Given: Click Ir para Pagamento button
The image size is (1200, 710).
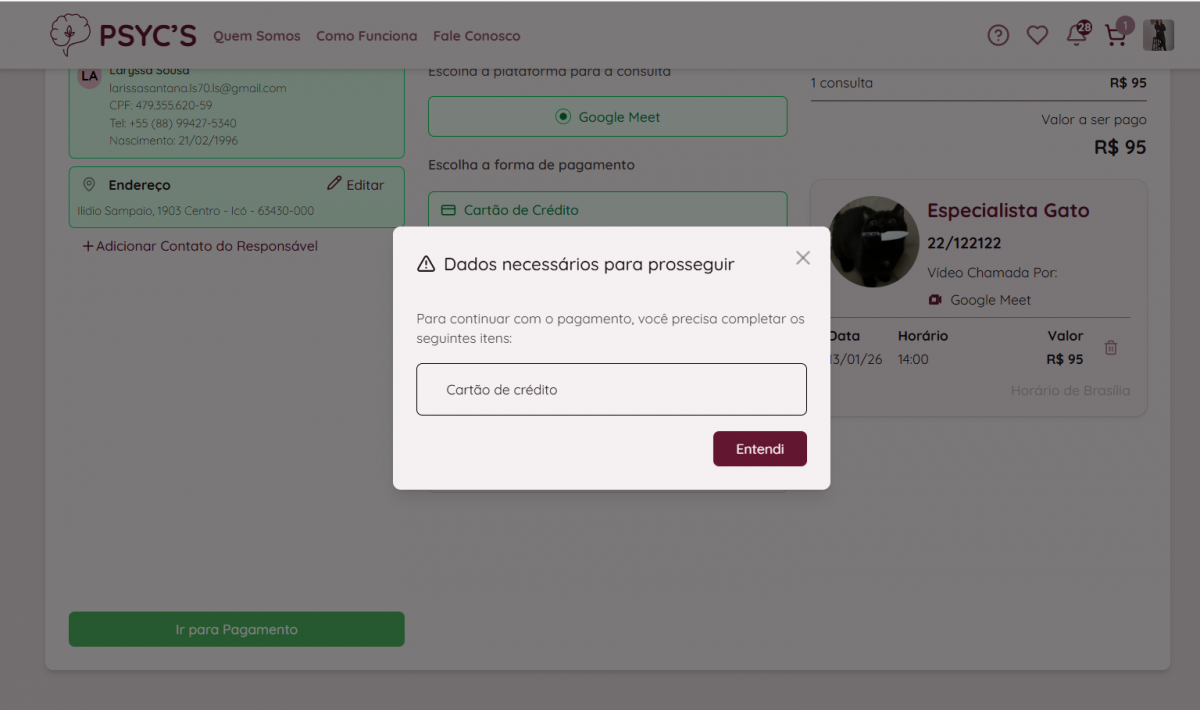Looking at the screenshot, I should [236, 630].
